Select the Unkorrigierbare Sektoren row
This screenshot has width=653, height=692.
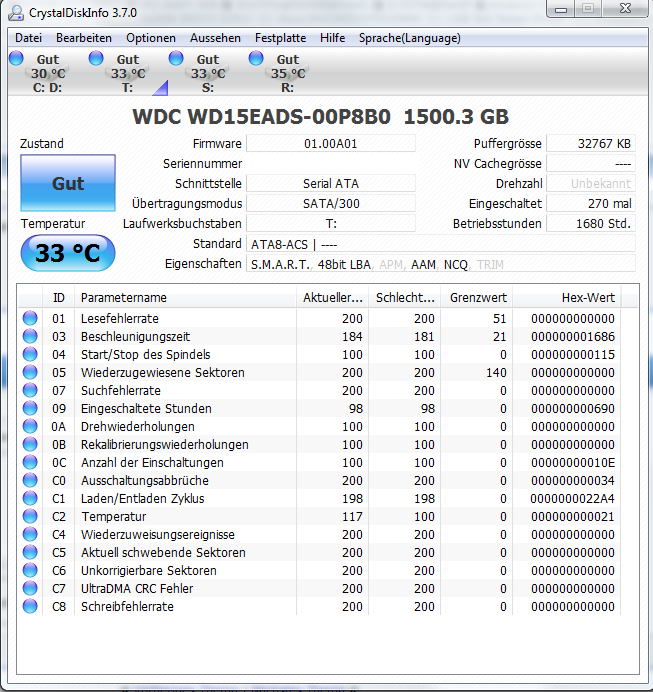click(328, 571)
